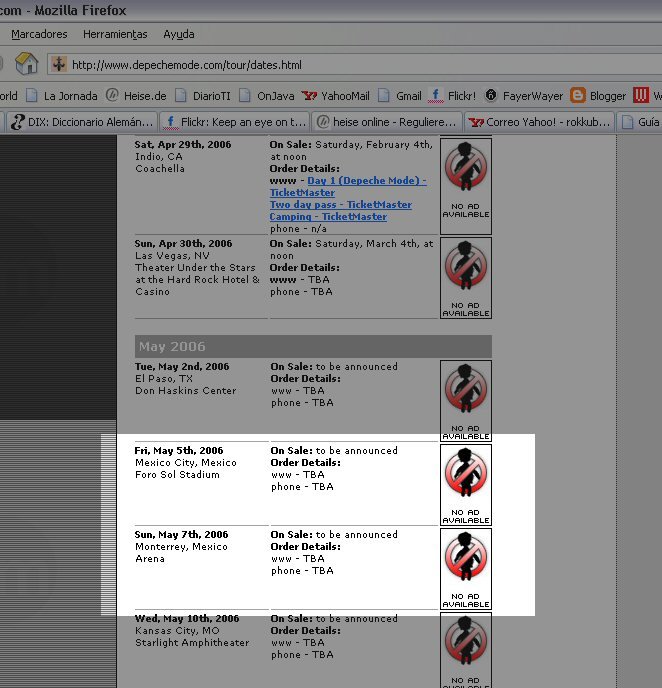Open Day 1 (Depeche Mode) TicketMaster link
Screen dimensions: 662x688
tap(348, 186)
